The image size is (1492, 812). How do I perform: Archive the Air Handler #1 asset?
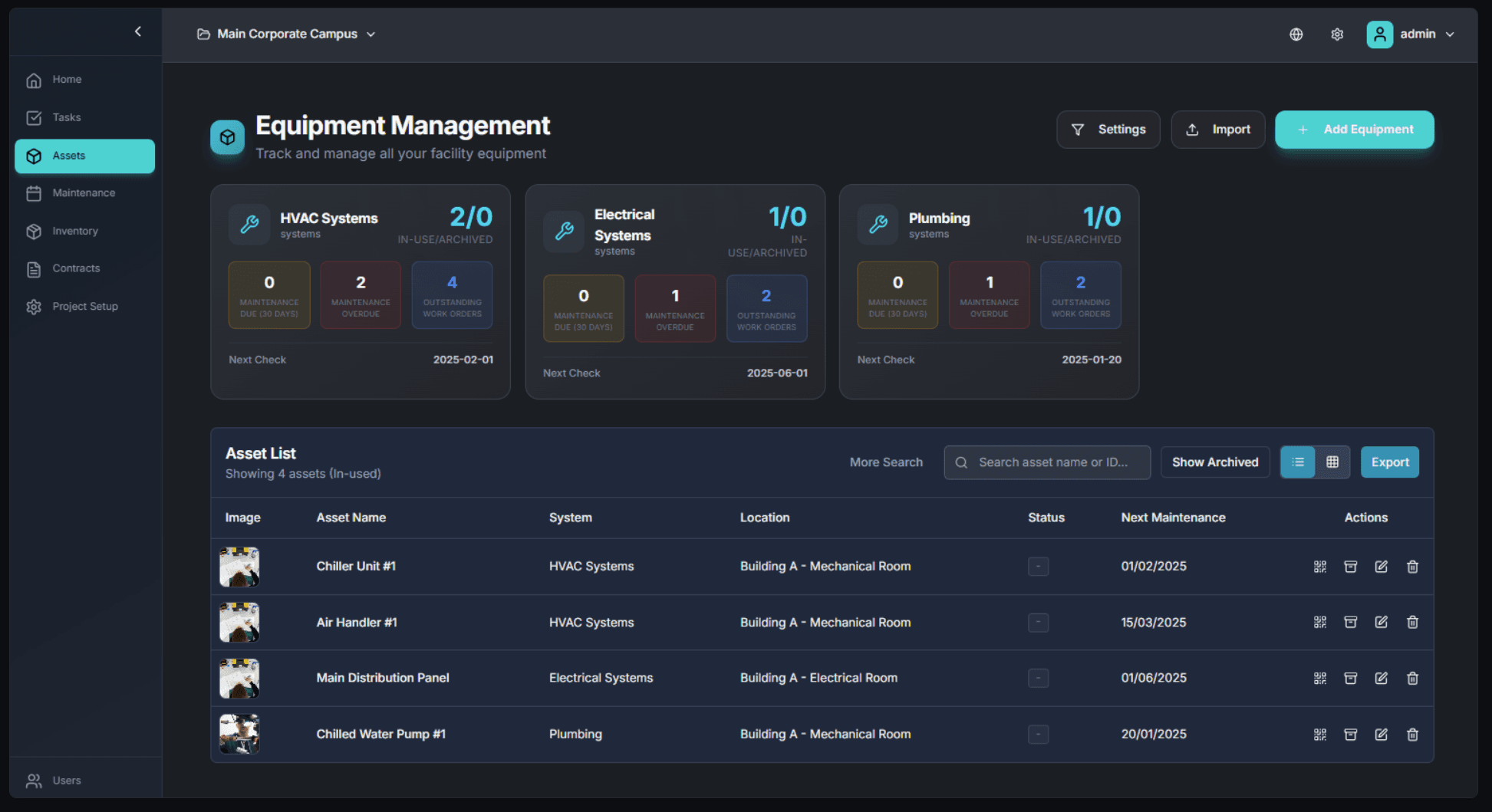(1351, 623)
